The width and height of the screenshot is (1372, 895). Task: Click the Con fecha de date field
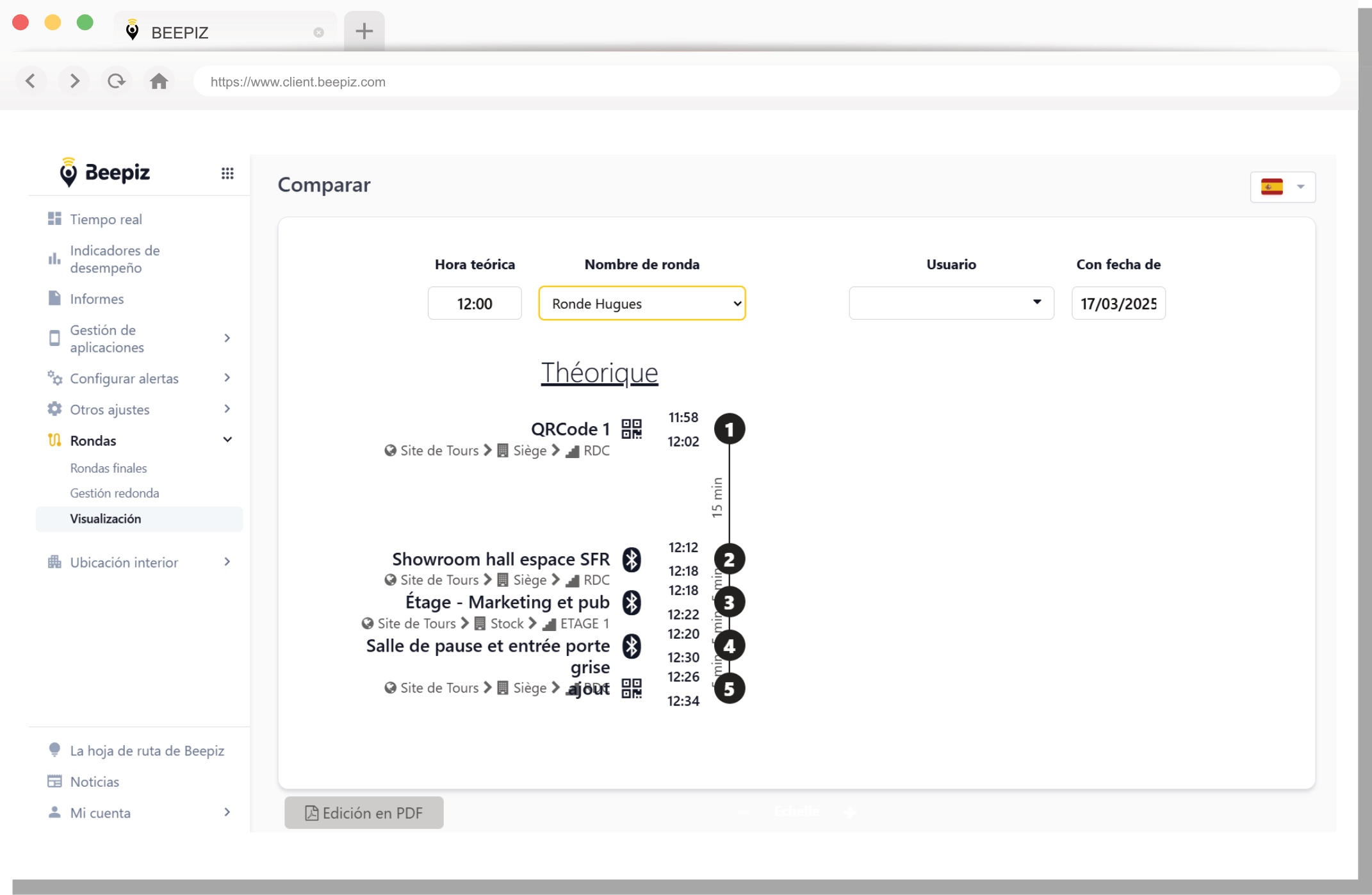tap(1118, 304)
